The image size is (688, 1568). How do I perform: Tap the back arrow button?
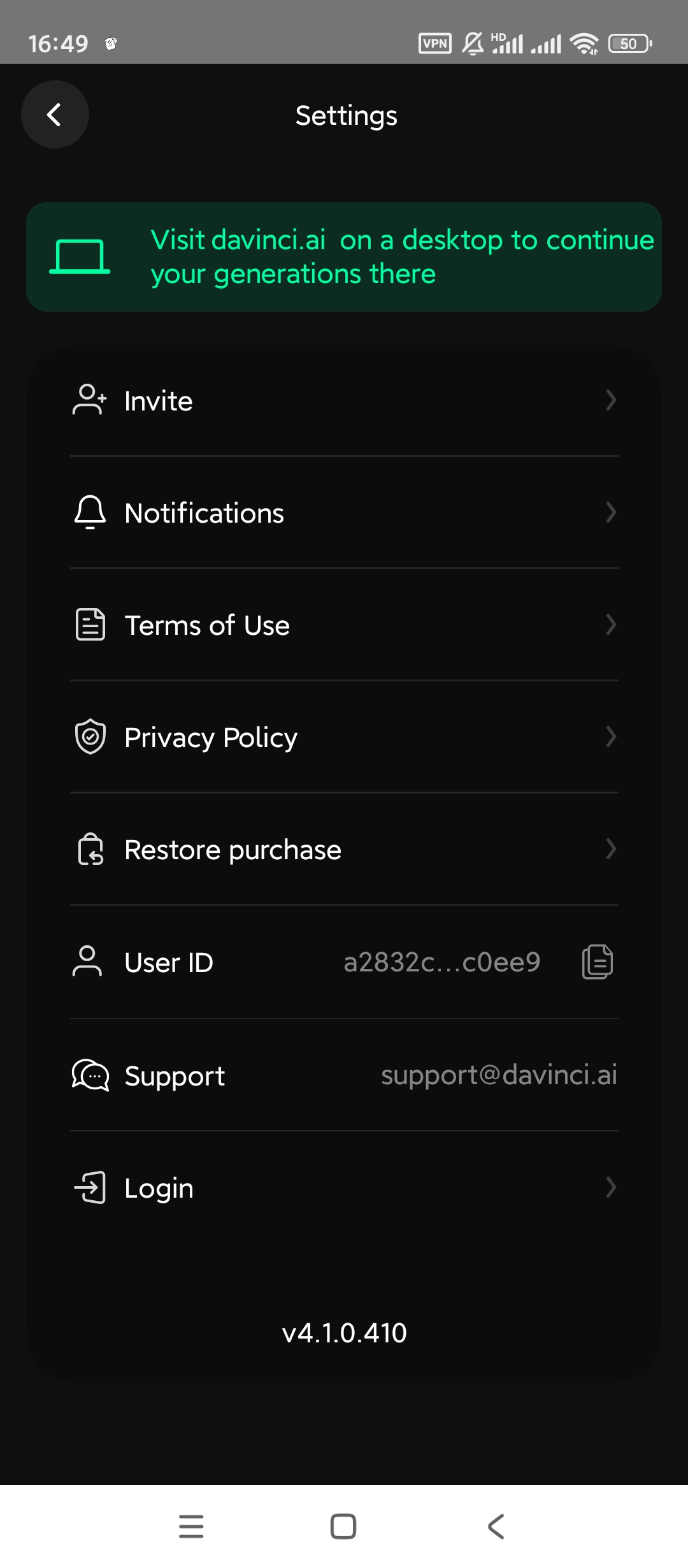click(55, 115)
